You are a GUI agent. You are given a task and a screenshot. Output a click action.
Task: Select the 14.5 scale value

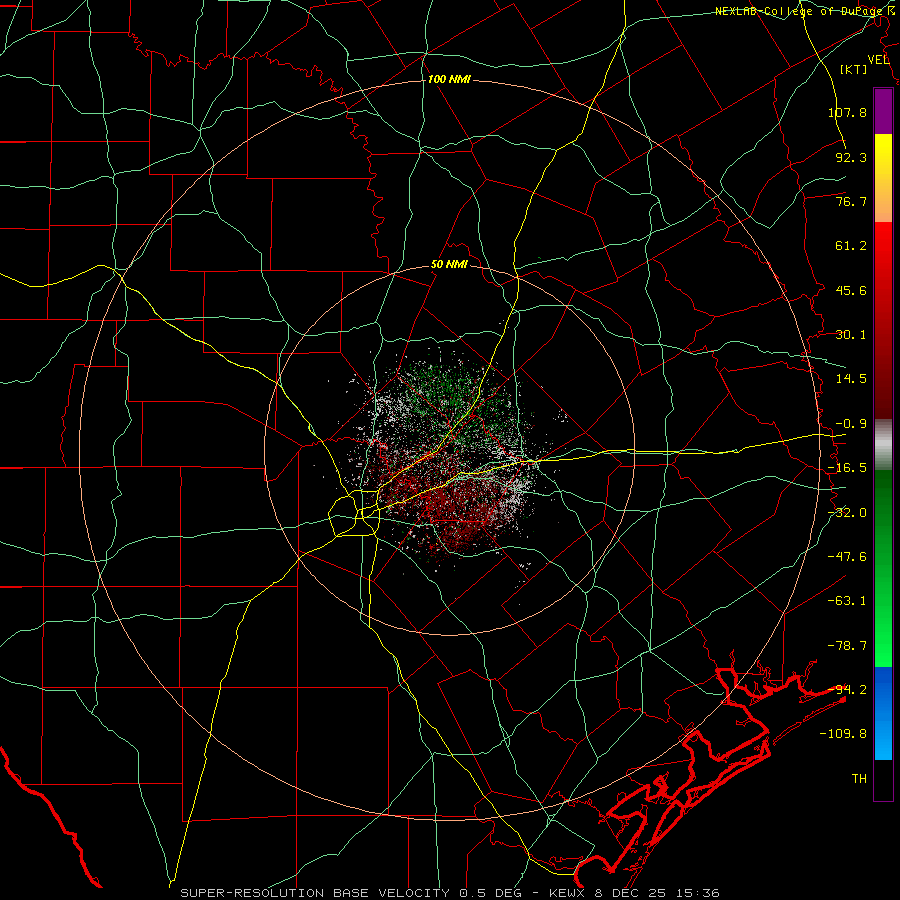(x=851, y=379)
